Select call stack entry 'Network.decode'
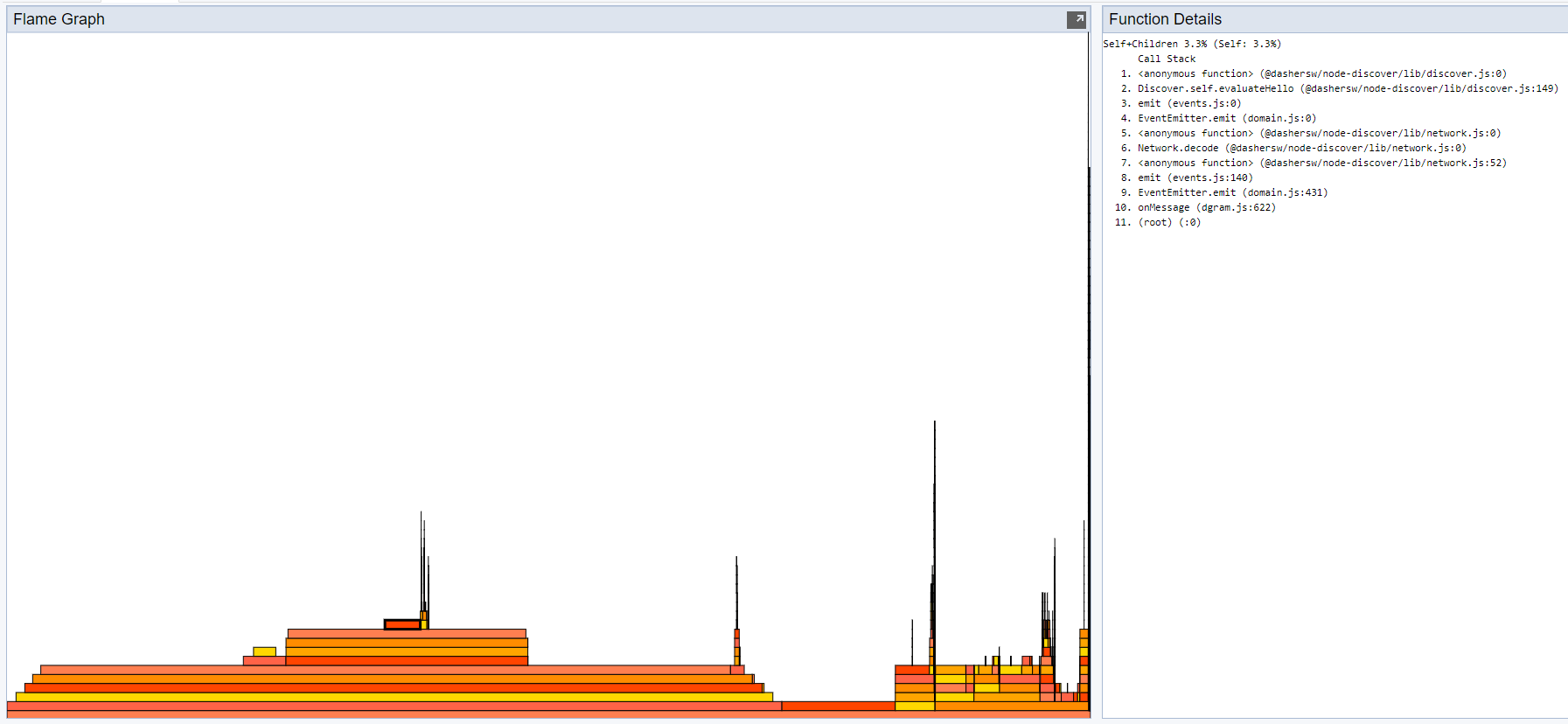 coord(1301,148)
